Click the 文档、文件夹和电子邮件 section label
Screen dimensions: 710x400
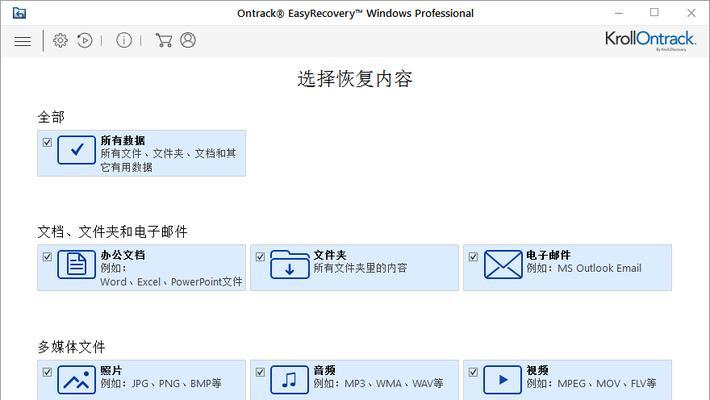(112, 232)
